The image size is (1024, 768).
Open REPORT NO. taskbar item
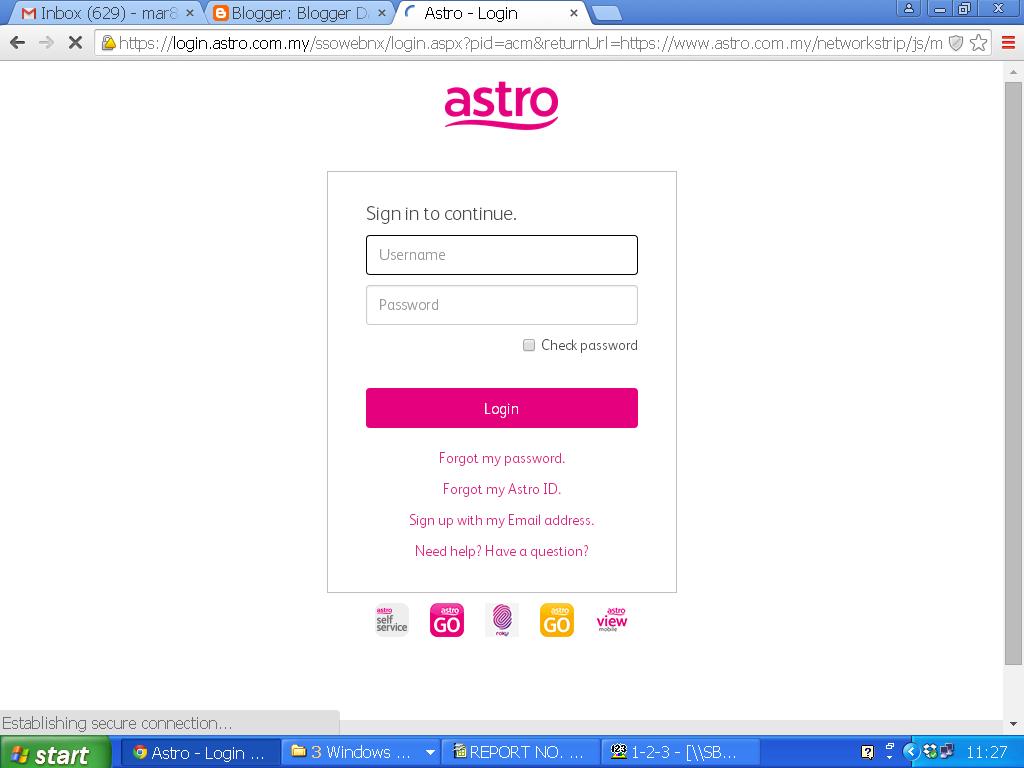pyautogui.click(x=520, y=752)
